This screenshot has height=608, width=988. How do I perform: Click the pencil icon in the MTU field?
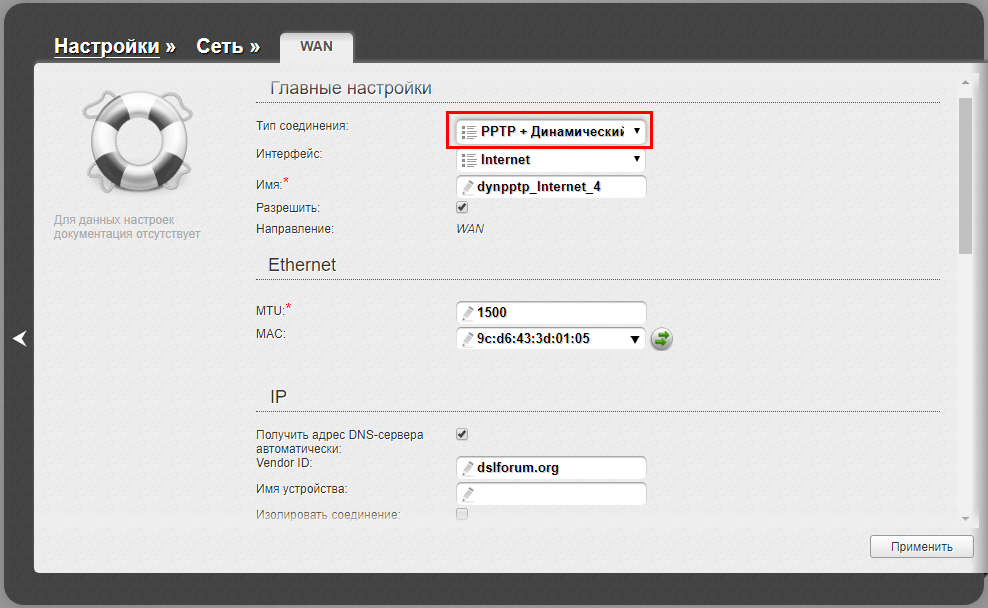tap(468, 313)
